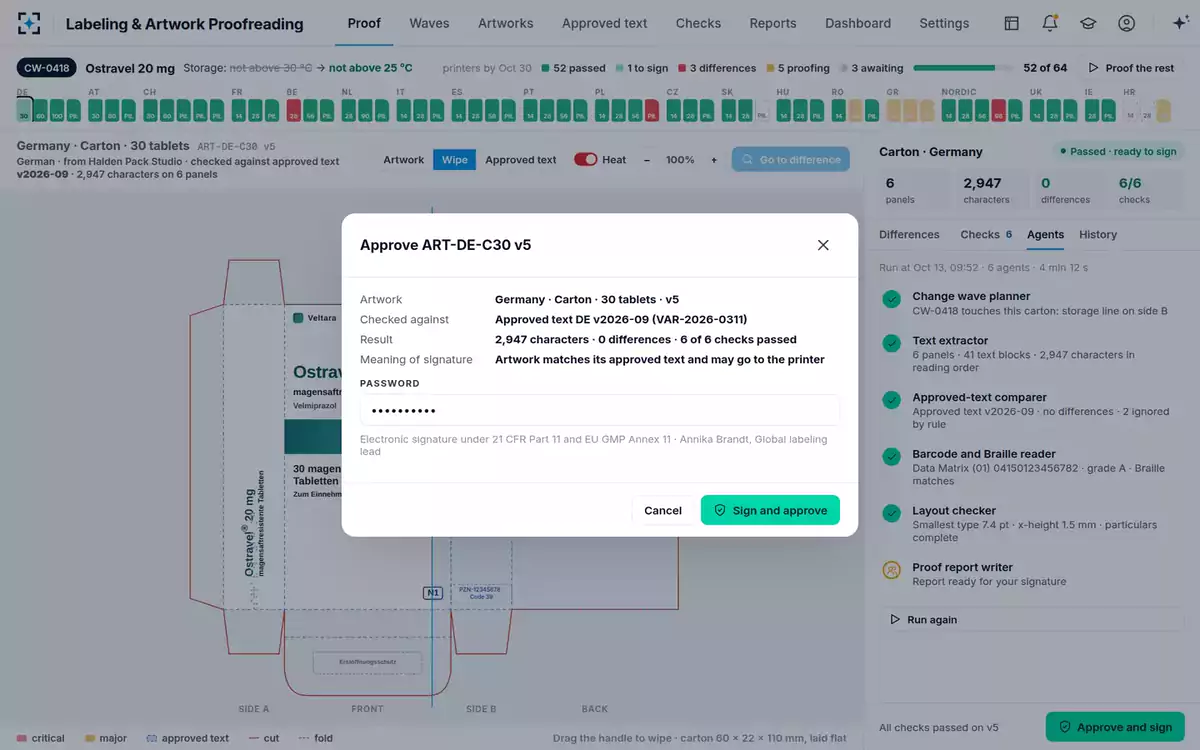Switch to the Differences tab in side panel
Viewport: 1200px width, 750px height.
pyautogui.click(x=909, y=235)
